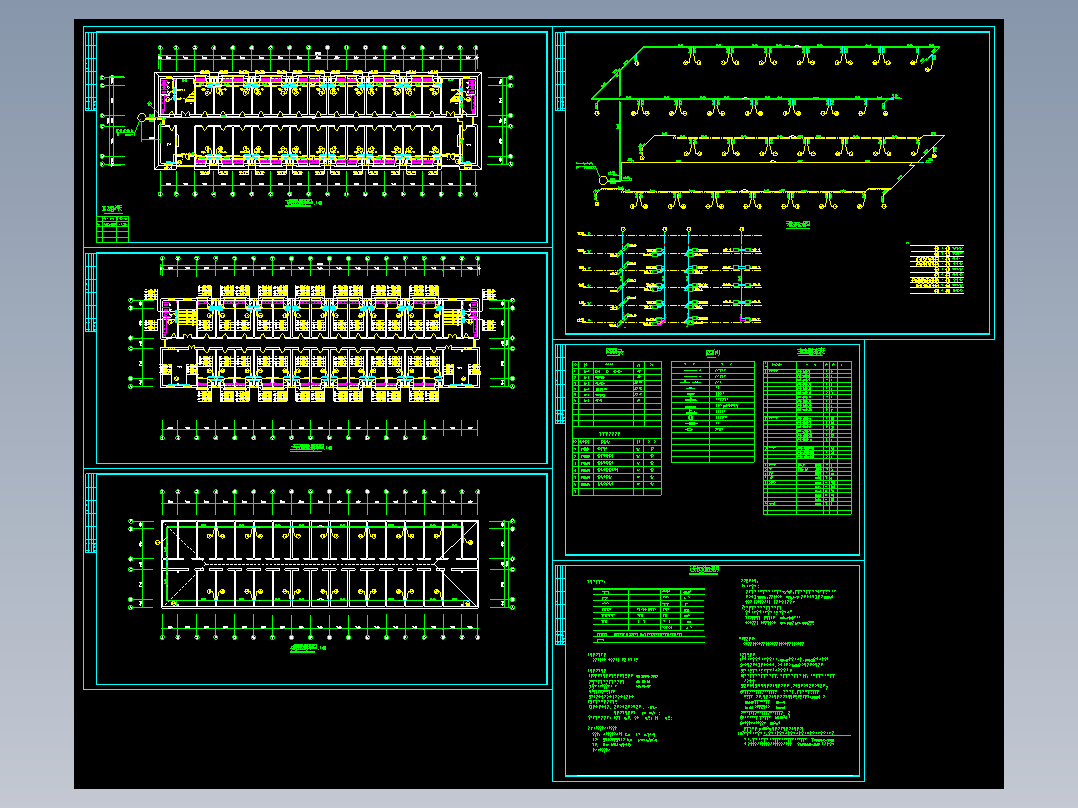Click the riser diagram with dashed floor lines
This screenshot has height=808, width=1078.
click(670, 276)
